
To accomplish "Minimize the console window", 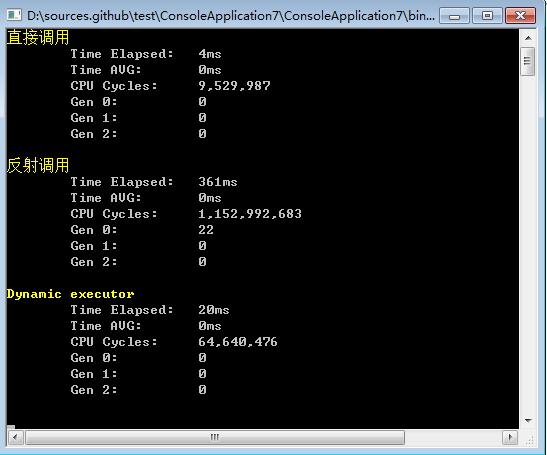I will [454, 16].
